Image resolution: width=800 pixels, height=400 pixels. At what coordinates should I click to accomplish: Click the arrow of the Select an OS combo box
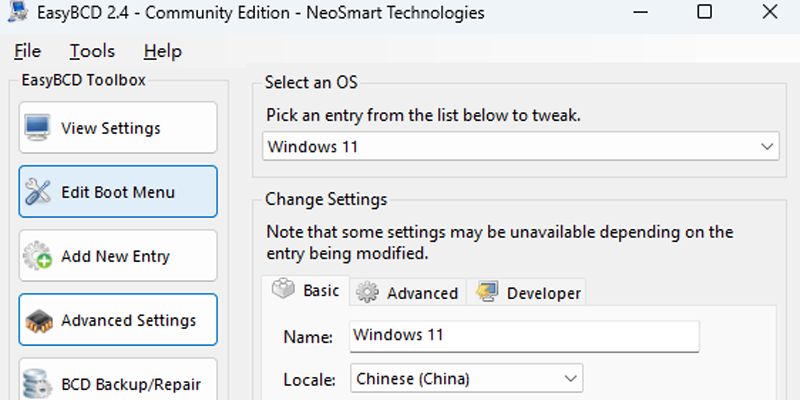(767, 146)
